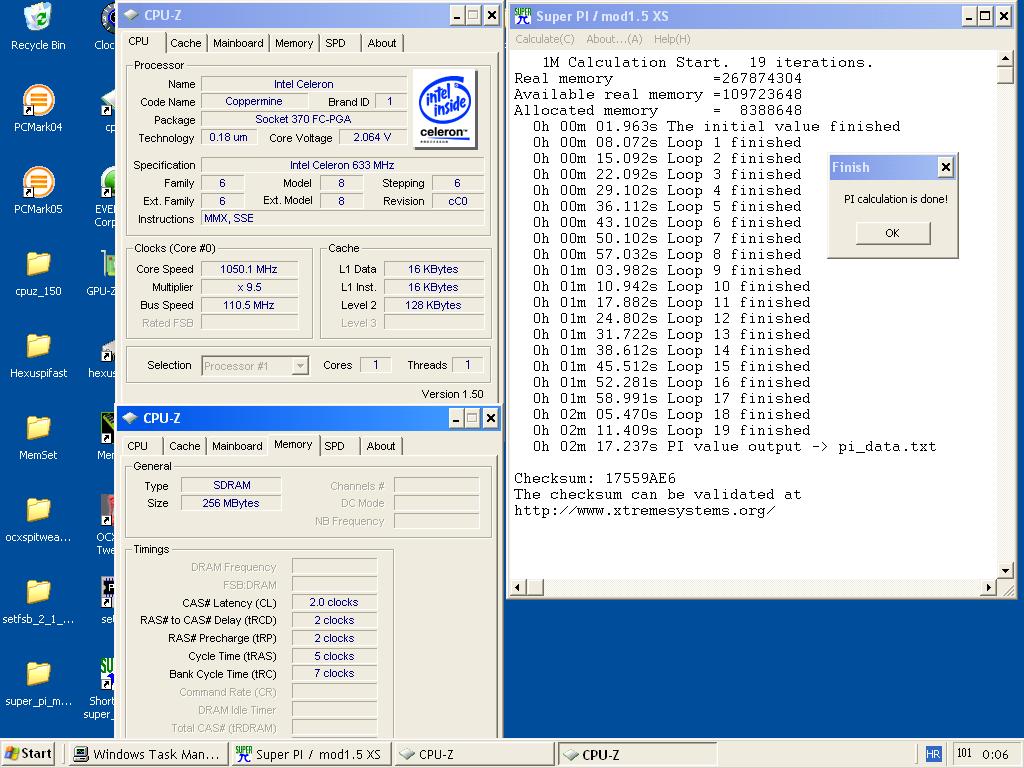Click Cycle Time (tRAS) value 5 clocks
This screenshot has width=1024, height=768.
334,656
